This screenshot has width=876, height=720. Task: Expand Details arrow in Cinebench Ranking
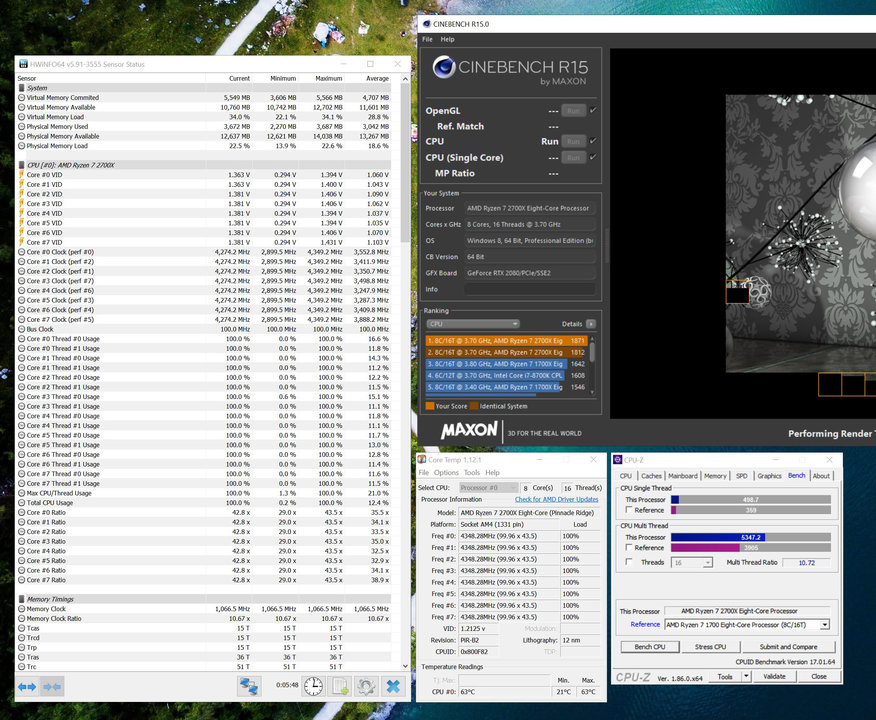(591, 324)
